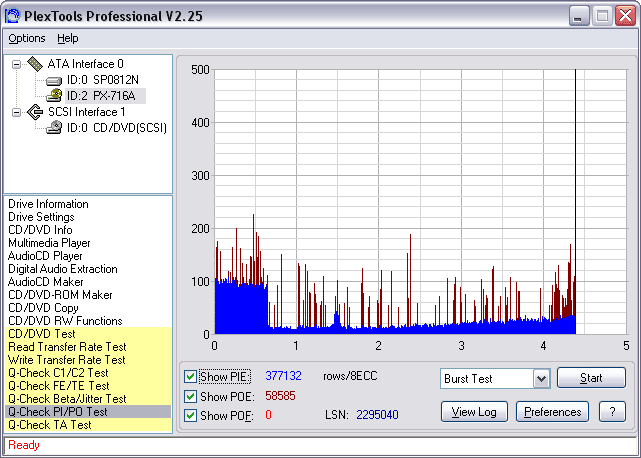
Task: Click the PlexTools app icon in title bar
Action: click(12, 16)
